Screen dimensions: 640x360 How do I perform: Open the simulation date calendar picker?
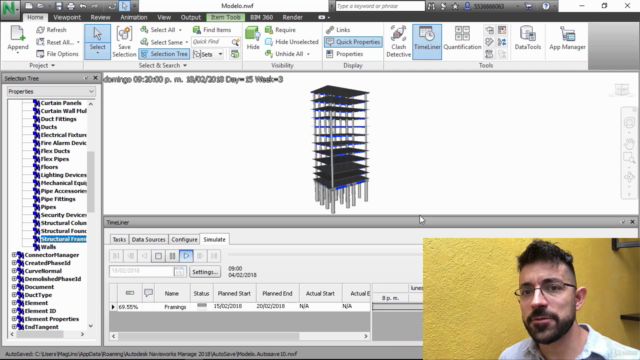pyautogui.click(x=179, y=272)
